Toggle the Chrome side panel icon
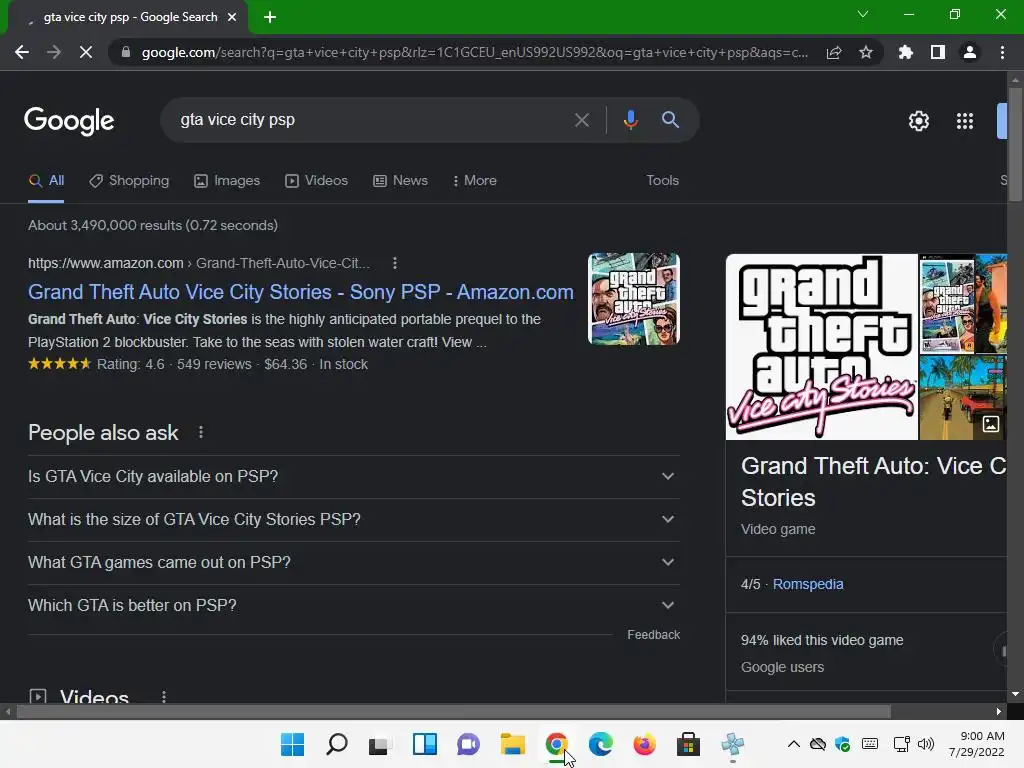Image resolution: width=1024 pixels, height=768 pixels. (x=938, y=52)
